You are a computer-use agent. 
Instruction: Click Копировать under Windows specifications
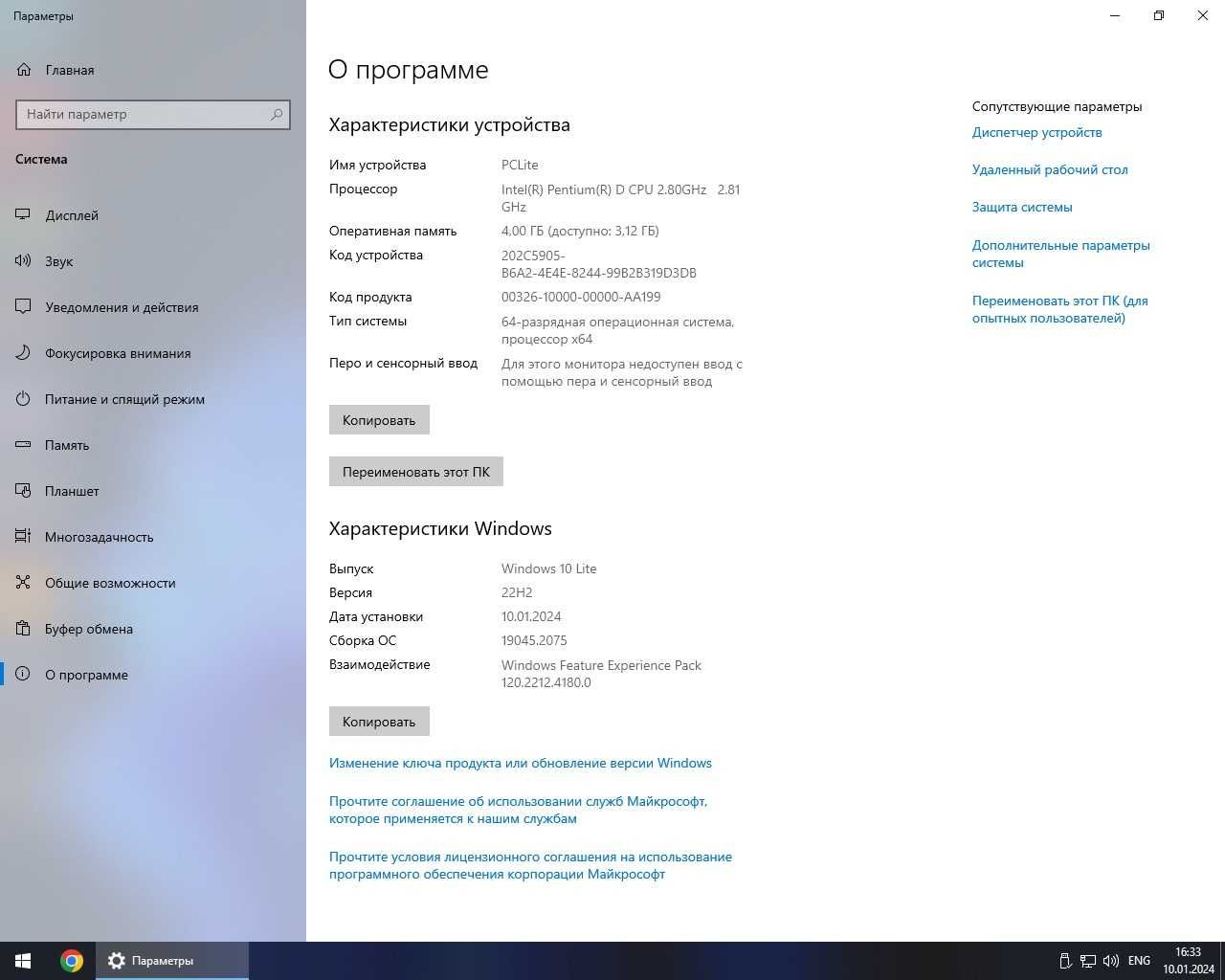click(x=379, y=722)
